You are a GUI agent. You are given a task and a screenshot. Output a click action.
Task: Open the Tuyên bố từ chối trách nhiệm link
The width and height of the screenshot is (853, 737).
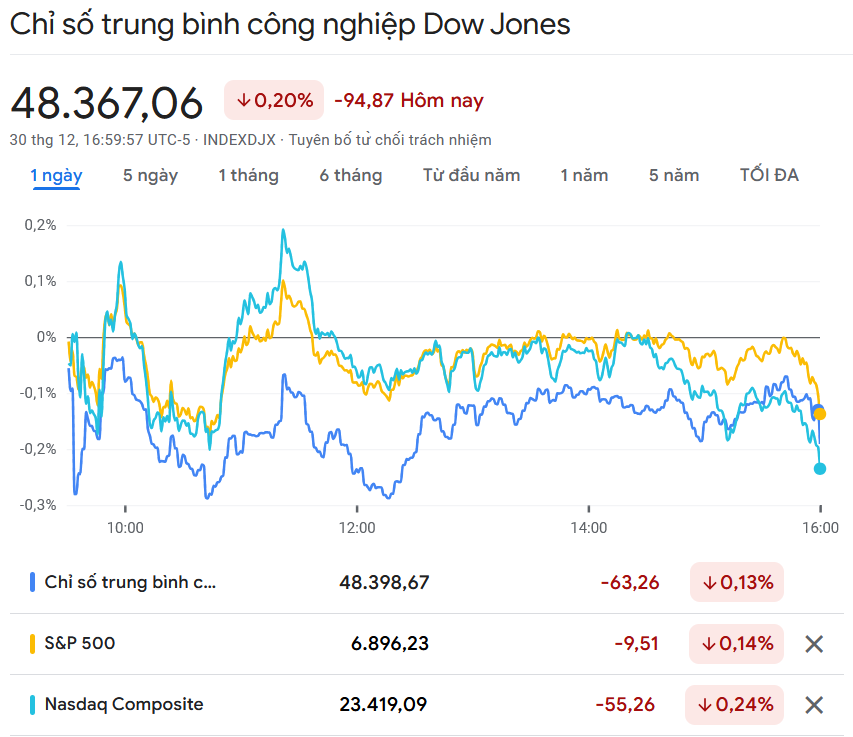coord(390,140)
